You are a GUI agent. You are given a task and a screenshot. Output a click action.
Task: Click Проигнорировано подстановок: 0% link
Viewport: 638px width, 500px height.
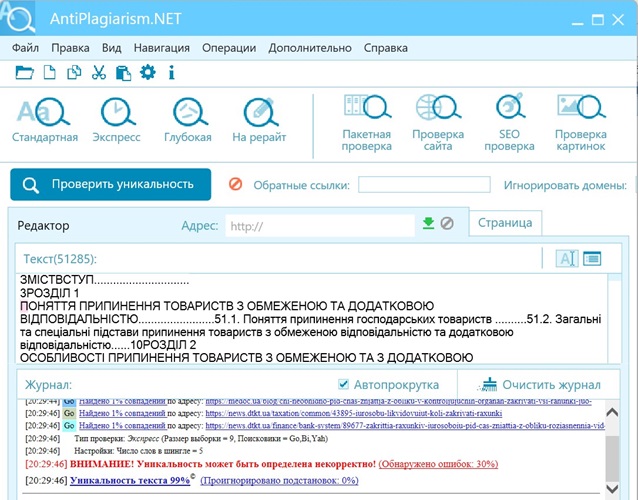(x=279, y=480)
